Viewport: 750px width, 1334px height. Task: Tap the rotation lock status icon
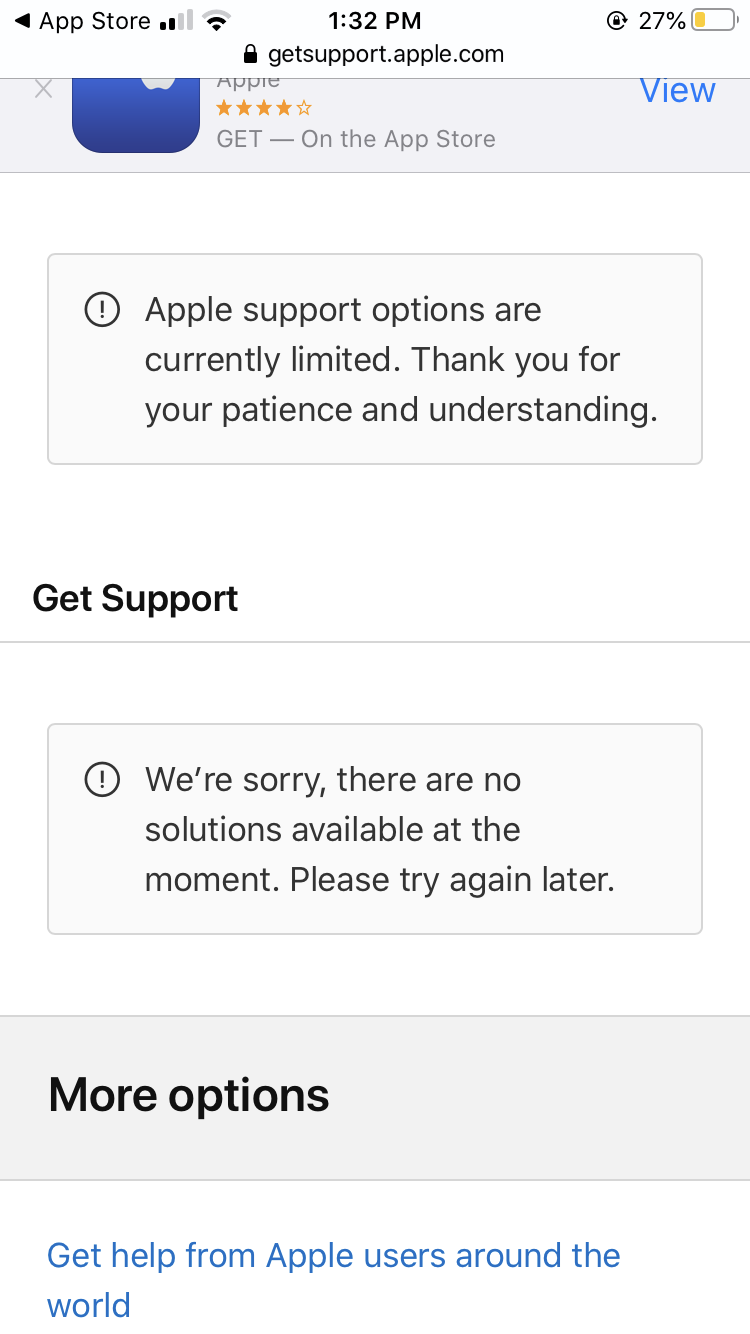[616, 21]
